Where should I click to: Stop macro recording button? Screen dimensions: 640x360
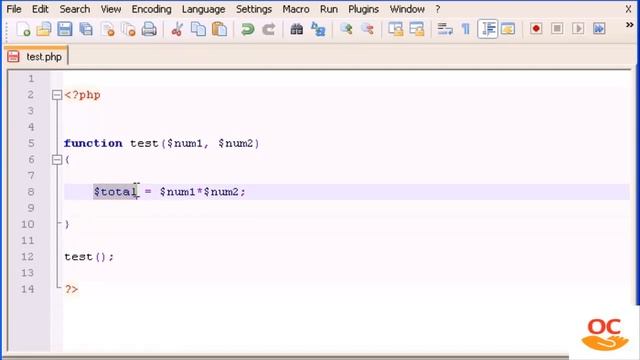557,29
